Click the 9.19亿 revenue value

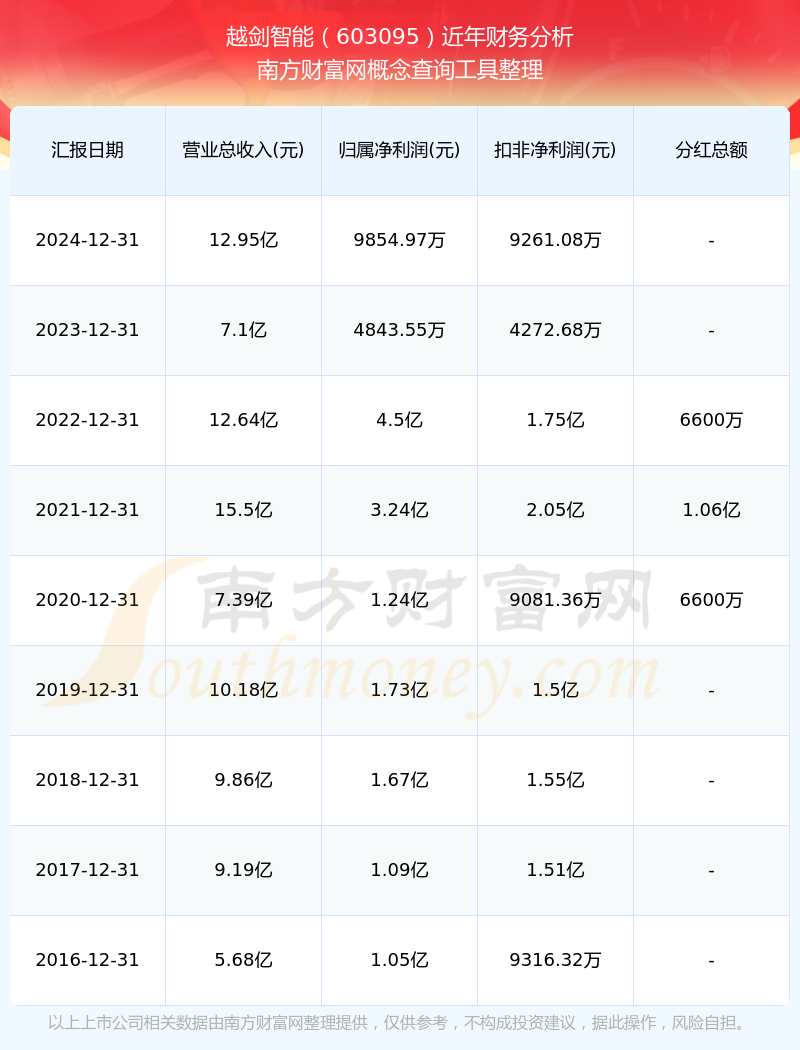click(244, 870)
